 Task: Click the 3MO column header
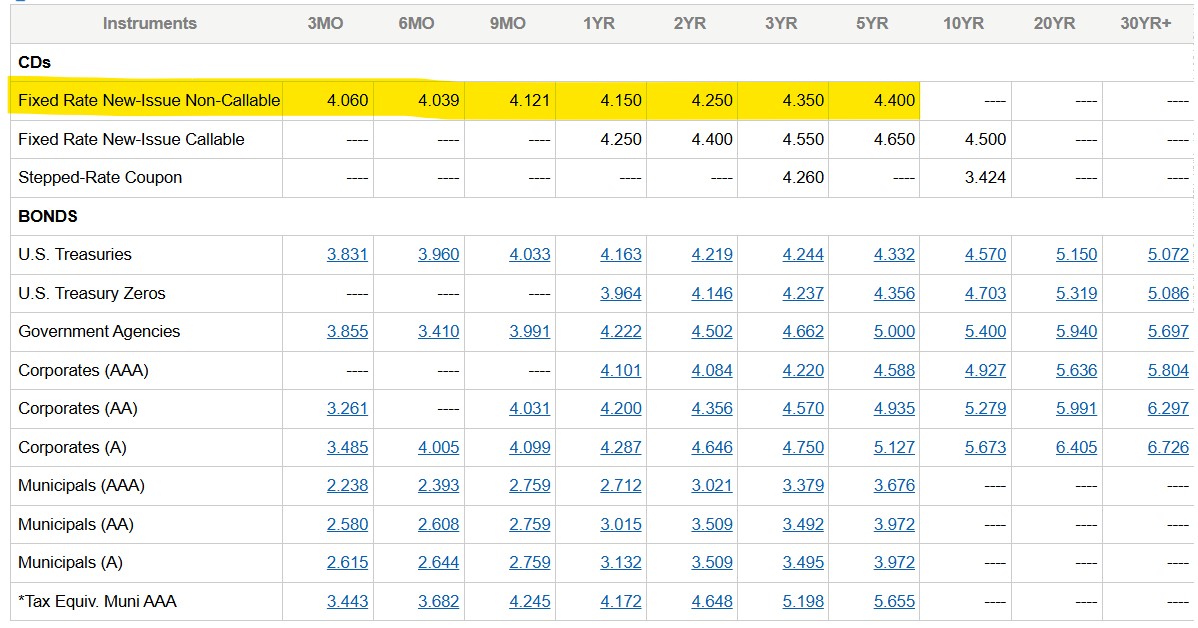click(325, 24)
